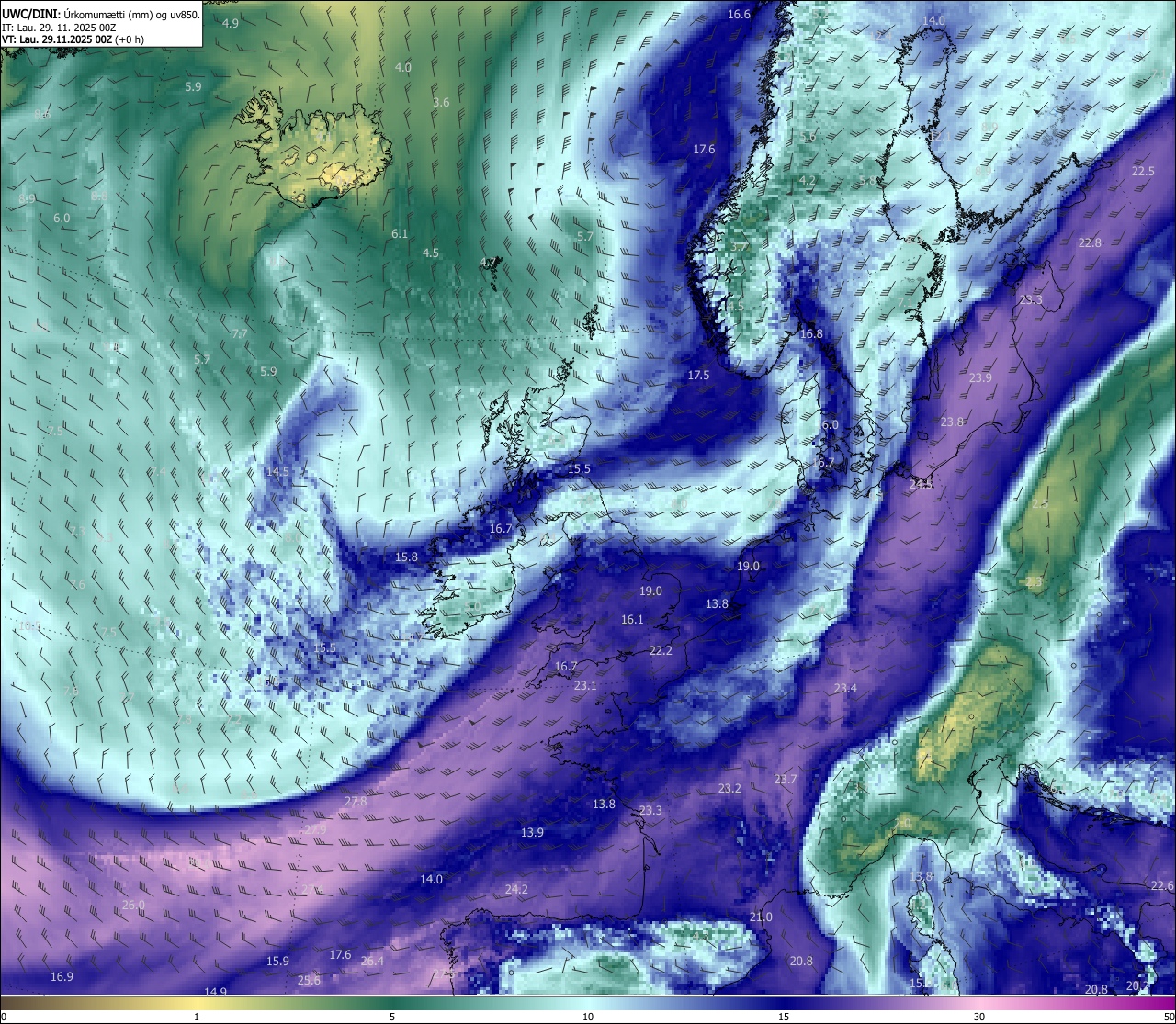Image resolution: width=1176 pixels, height=1024 pixels.
Task: Click the 4.0 value label
Action: tap(403, 68)
